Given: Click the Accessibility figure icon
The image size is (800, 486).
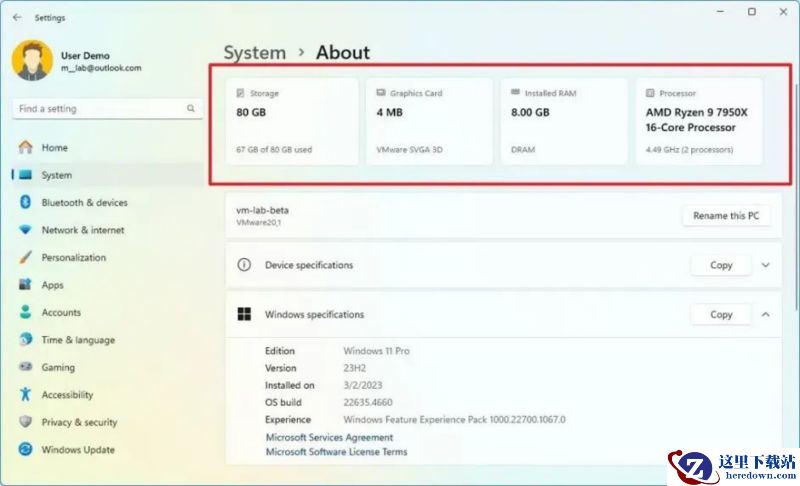Looking at the screenshot, I should [26, 394].
